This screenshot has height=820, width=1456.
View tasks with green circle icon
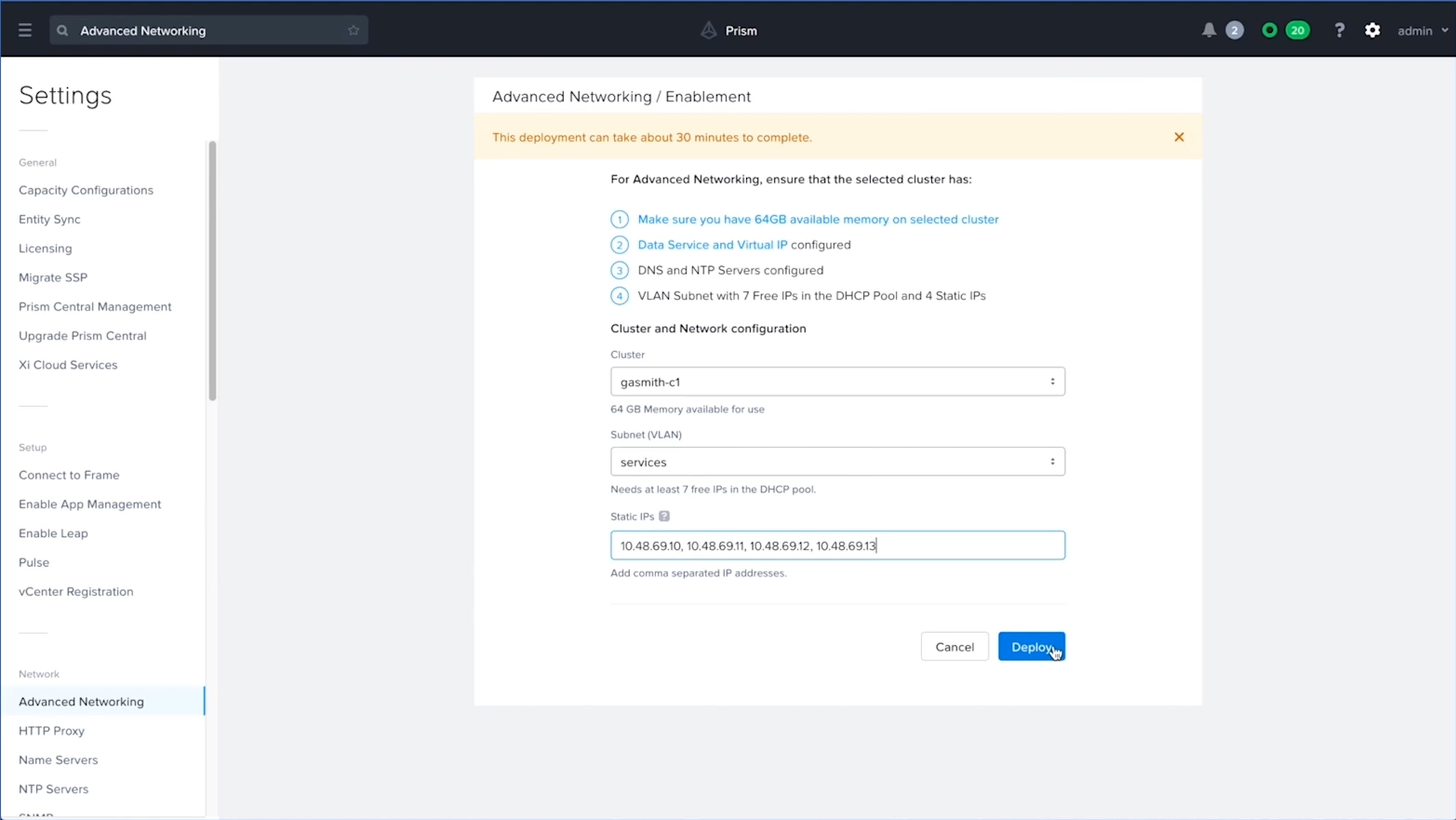coord(1269,31)
